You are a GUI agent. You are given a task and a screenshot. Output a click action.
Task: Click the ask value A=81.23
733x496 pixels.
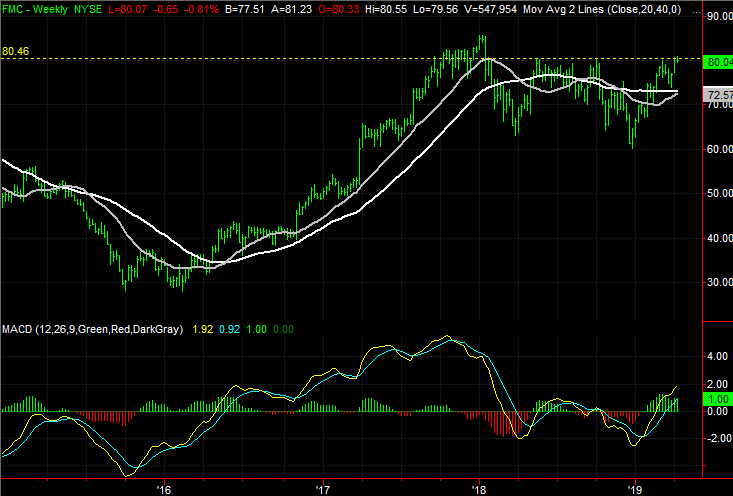tap(291, 9)
